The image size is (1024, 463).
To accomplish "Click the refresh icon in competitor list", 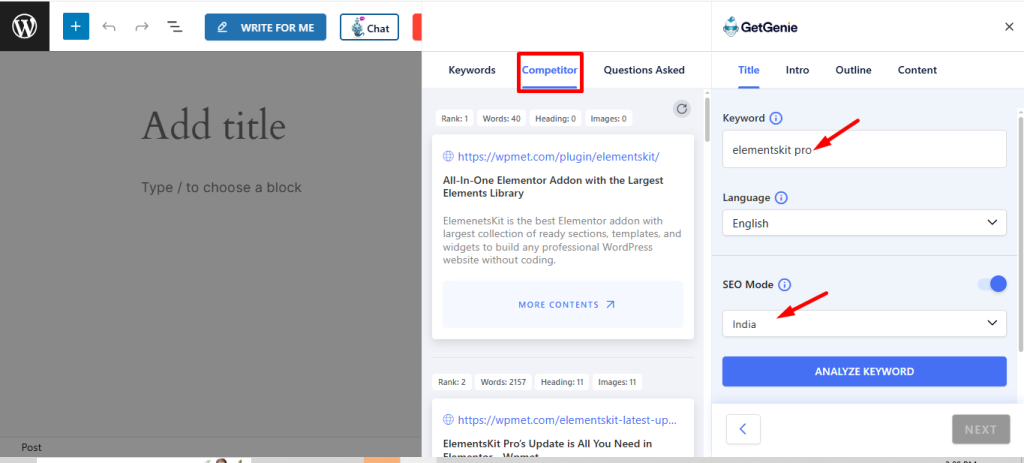I will coord(682,109).
